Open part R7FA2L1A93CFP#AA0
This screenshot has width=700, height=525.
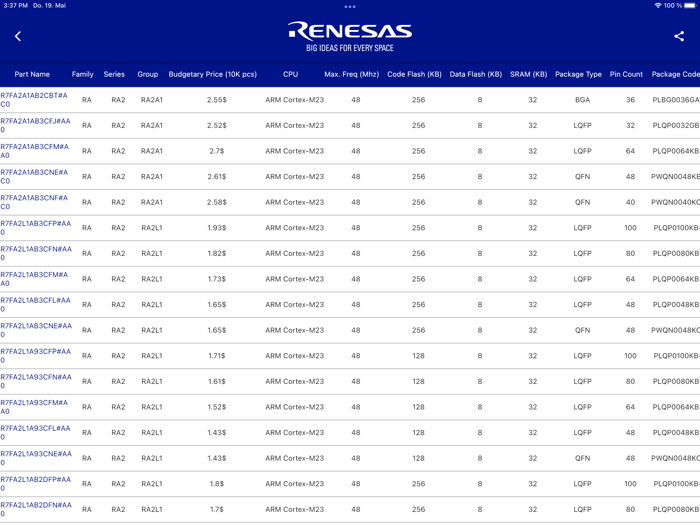[x=36, y=356]
